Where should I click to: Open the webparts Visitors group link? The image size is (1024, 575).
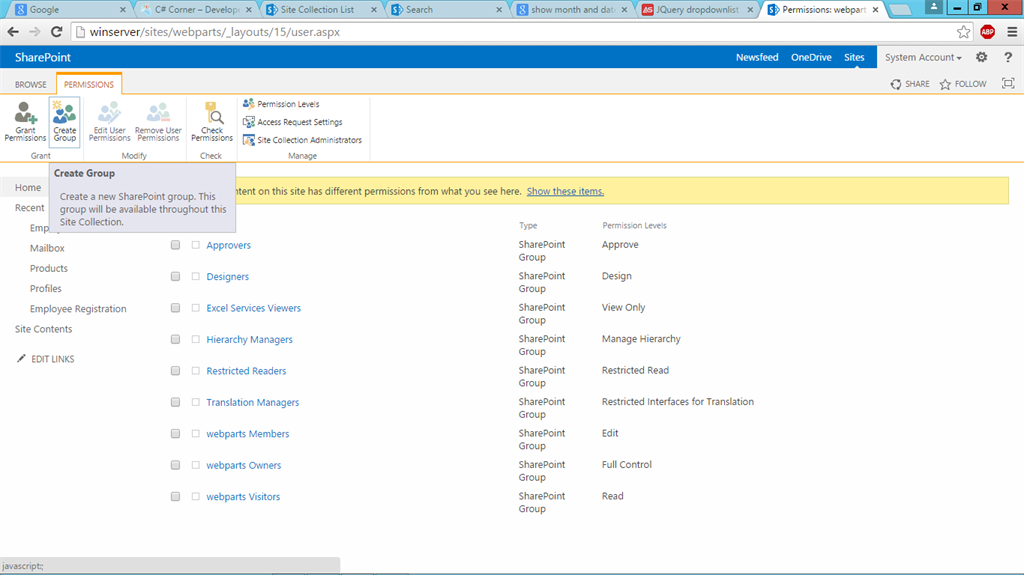click(243, 497)
